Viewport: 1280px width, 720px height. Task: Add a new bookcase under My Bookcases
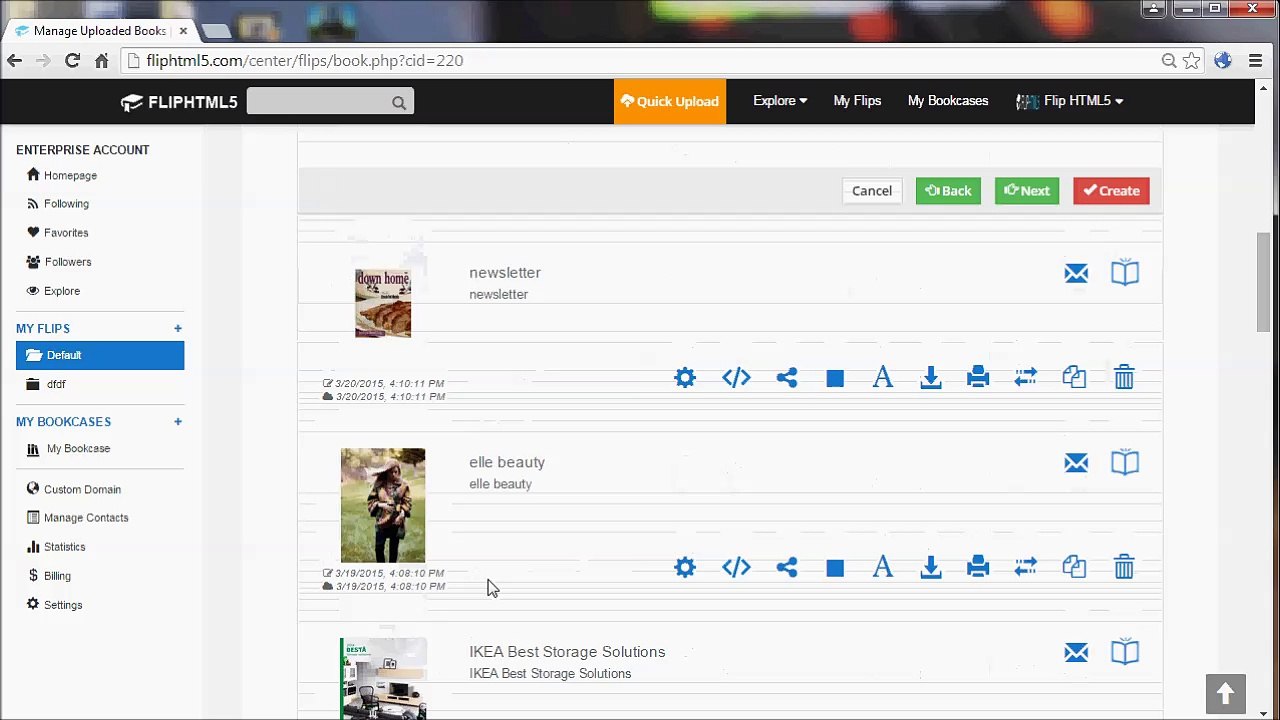[x=178, y=422]
